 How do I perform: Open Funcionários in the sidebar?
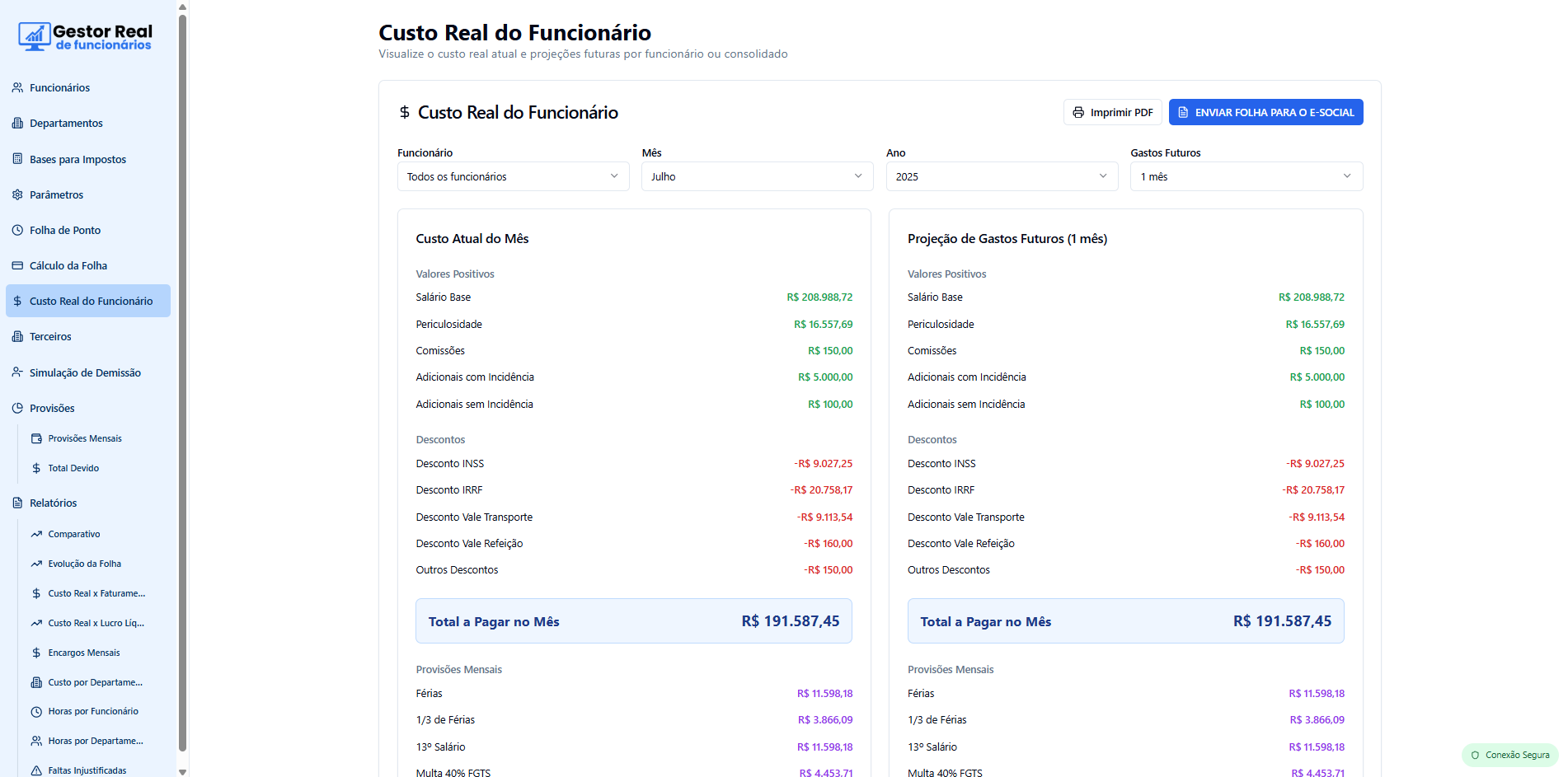click(x=88, y=87)
